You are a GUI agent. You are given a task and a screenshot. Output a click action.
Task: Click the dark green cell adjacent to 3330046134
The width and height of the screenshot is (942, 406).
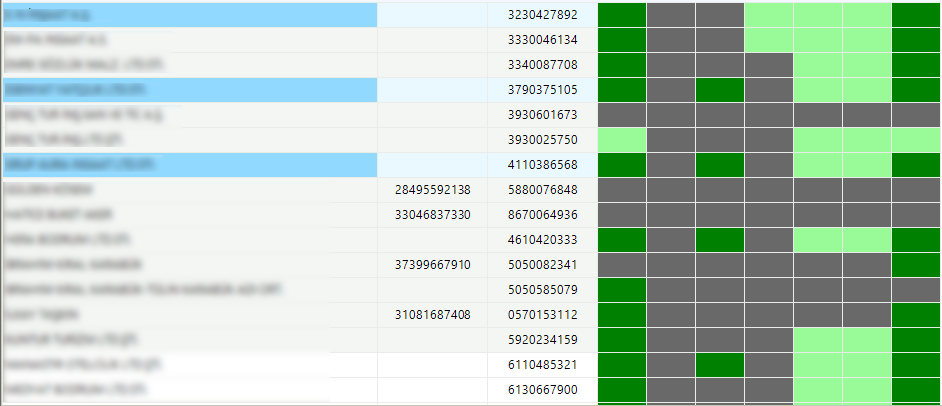click(x=622, y=40)
